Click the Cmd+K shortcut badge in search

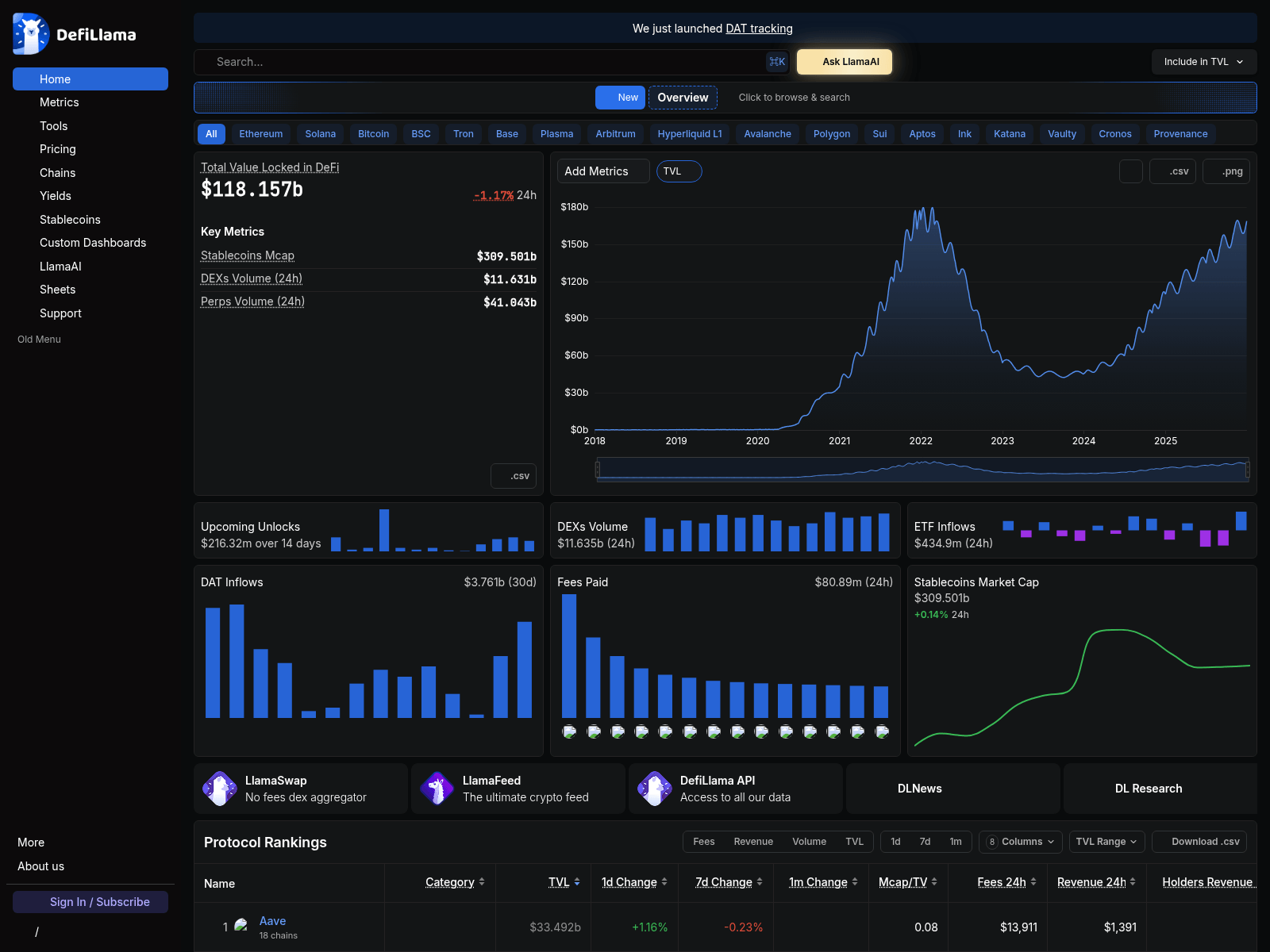point(777,62)
